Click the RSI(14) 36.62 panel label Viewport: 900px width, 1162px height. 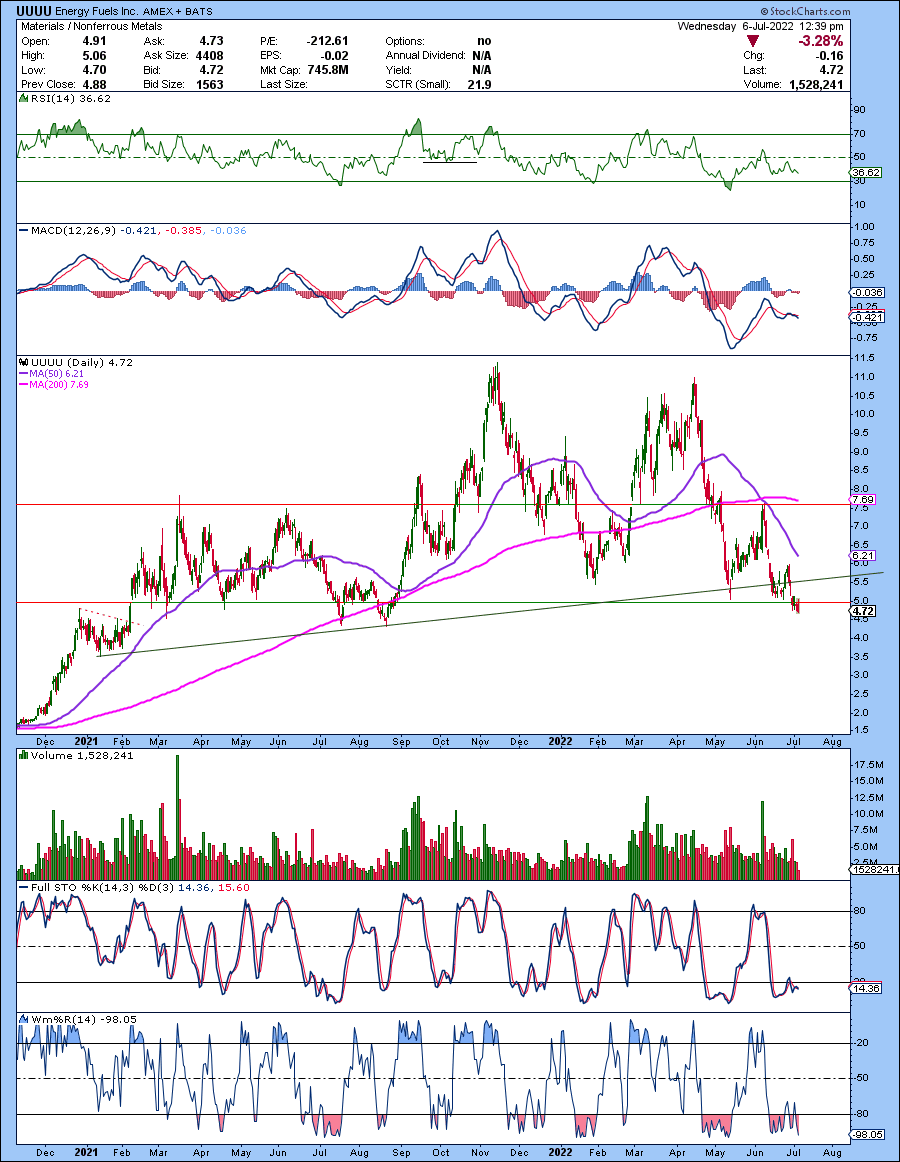coord(70,99)
